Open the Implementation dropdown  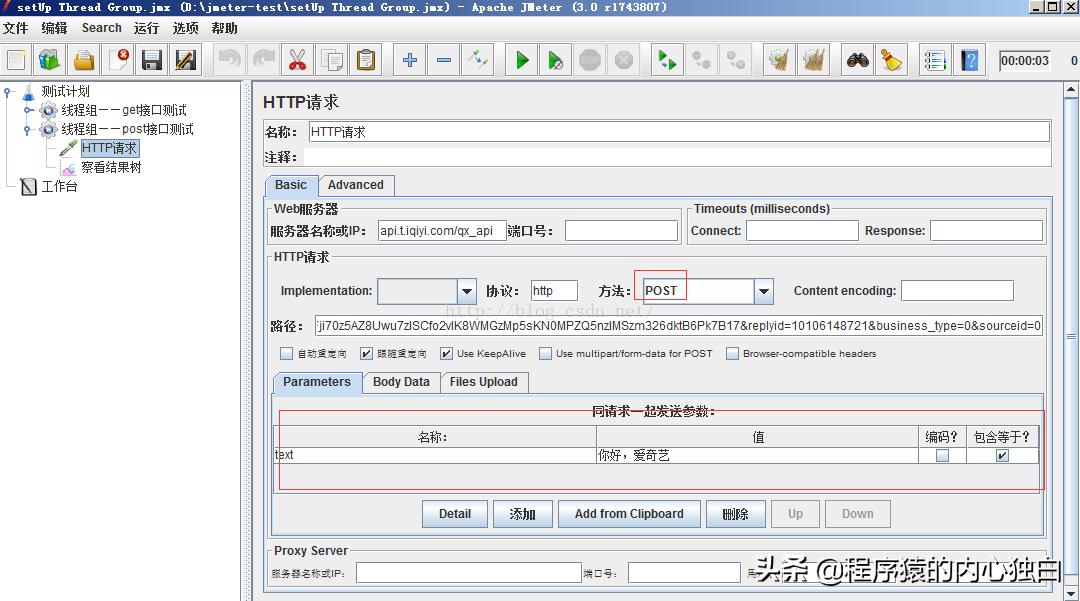pos(466,290)
